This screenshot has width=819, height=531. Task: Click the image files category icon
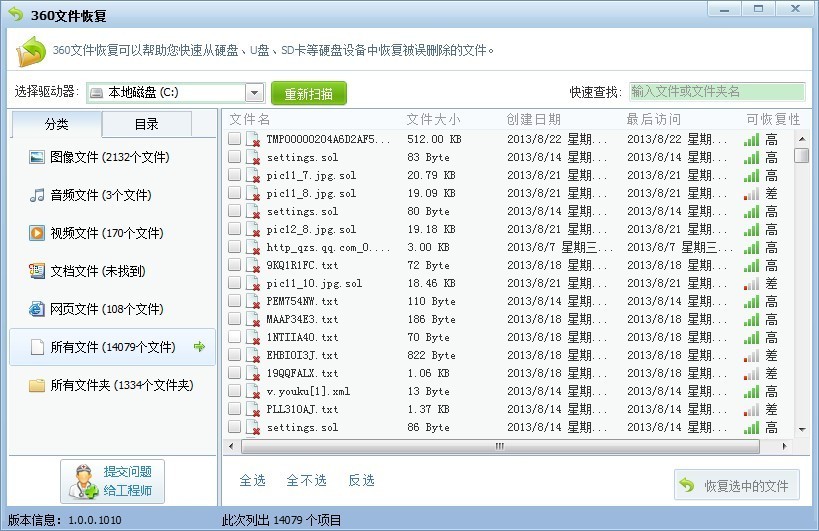(37, 157)
